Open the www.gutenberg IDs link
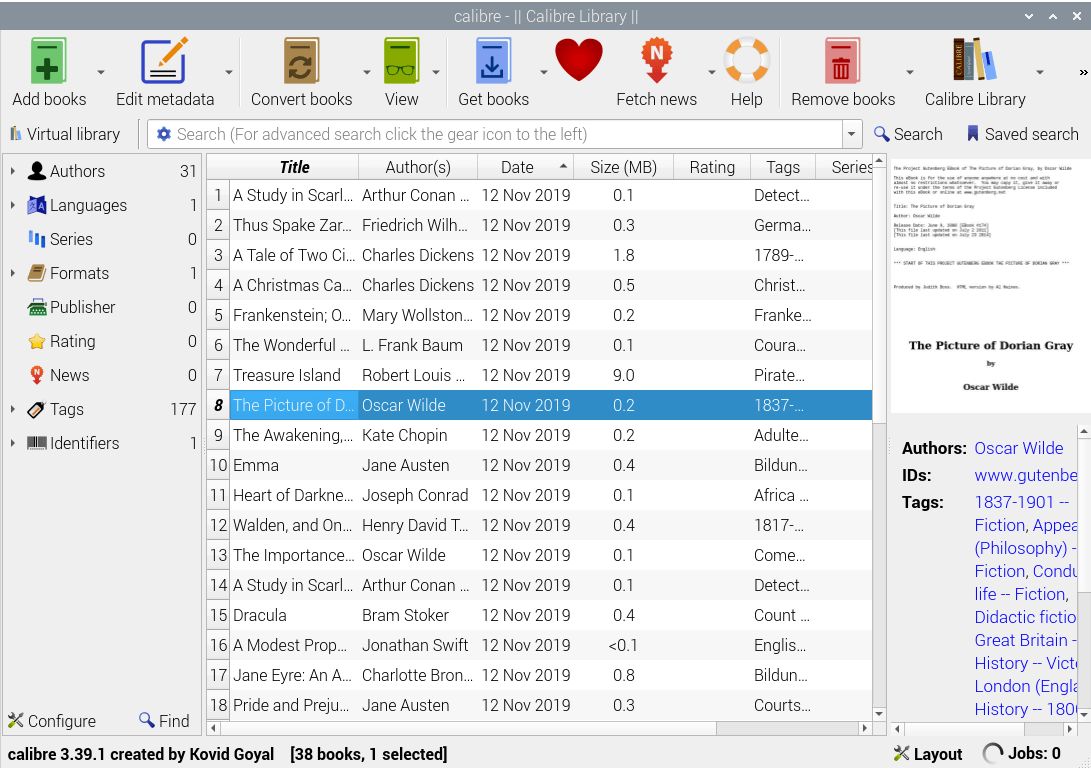 [1026, 476]
